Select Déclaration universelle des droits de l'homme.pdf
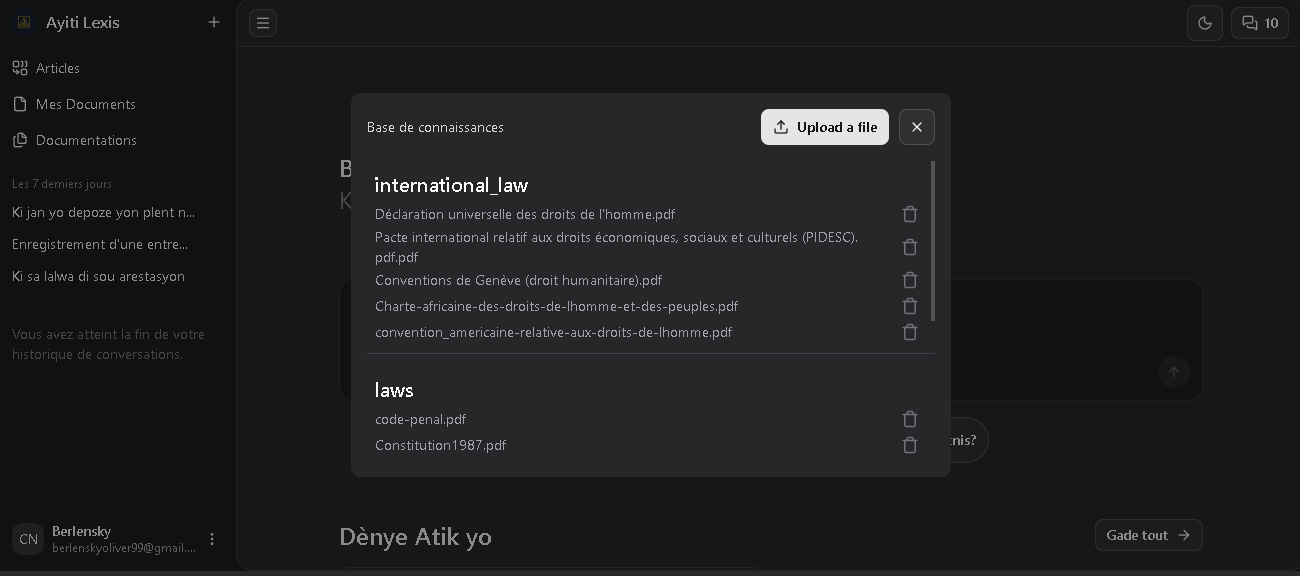 [x=525, y=214]
